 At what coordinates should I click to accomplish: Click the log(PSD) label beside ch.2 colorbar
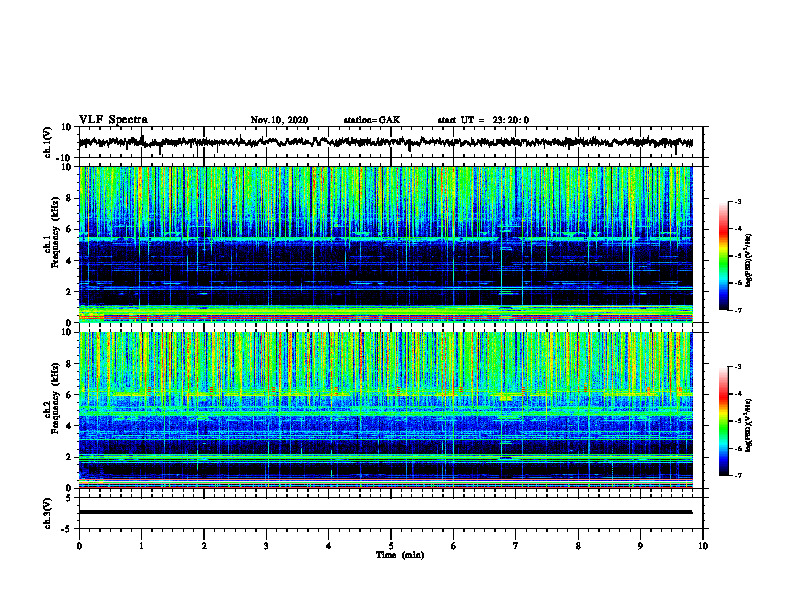(x=749, y=426)
